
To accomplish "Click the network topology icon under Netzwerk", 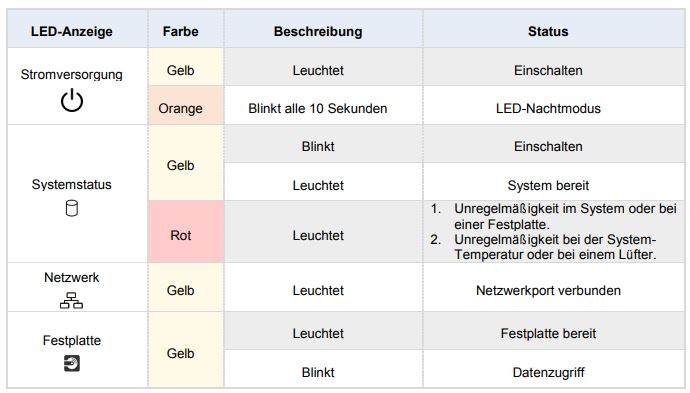I will pos(71,301).
